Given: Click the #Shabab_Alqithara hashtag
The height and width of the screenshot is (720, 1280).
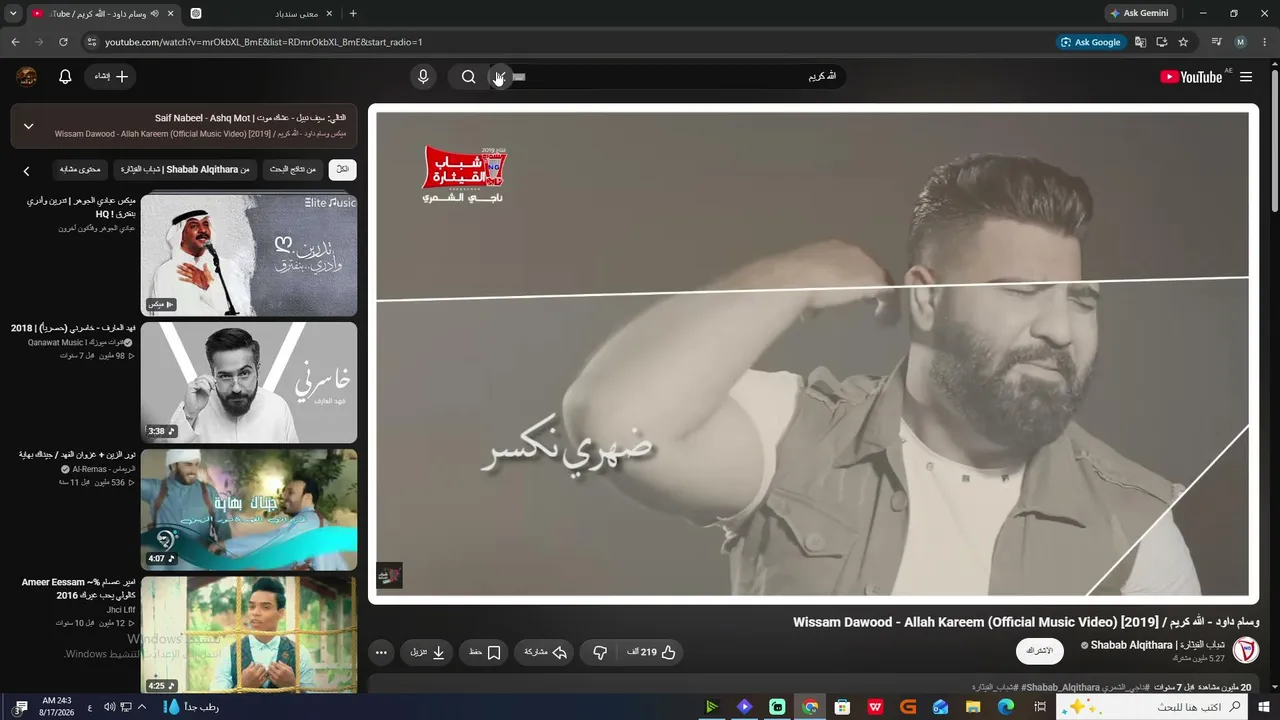Looking at the screenshot, I should pyautogui.click(x=1061, y=688).
